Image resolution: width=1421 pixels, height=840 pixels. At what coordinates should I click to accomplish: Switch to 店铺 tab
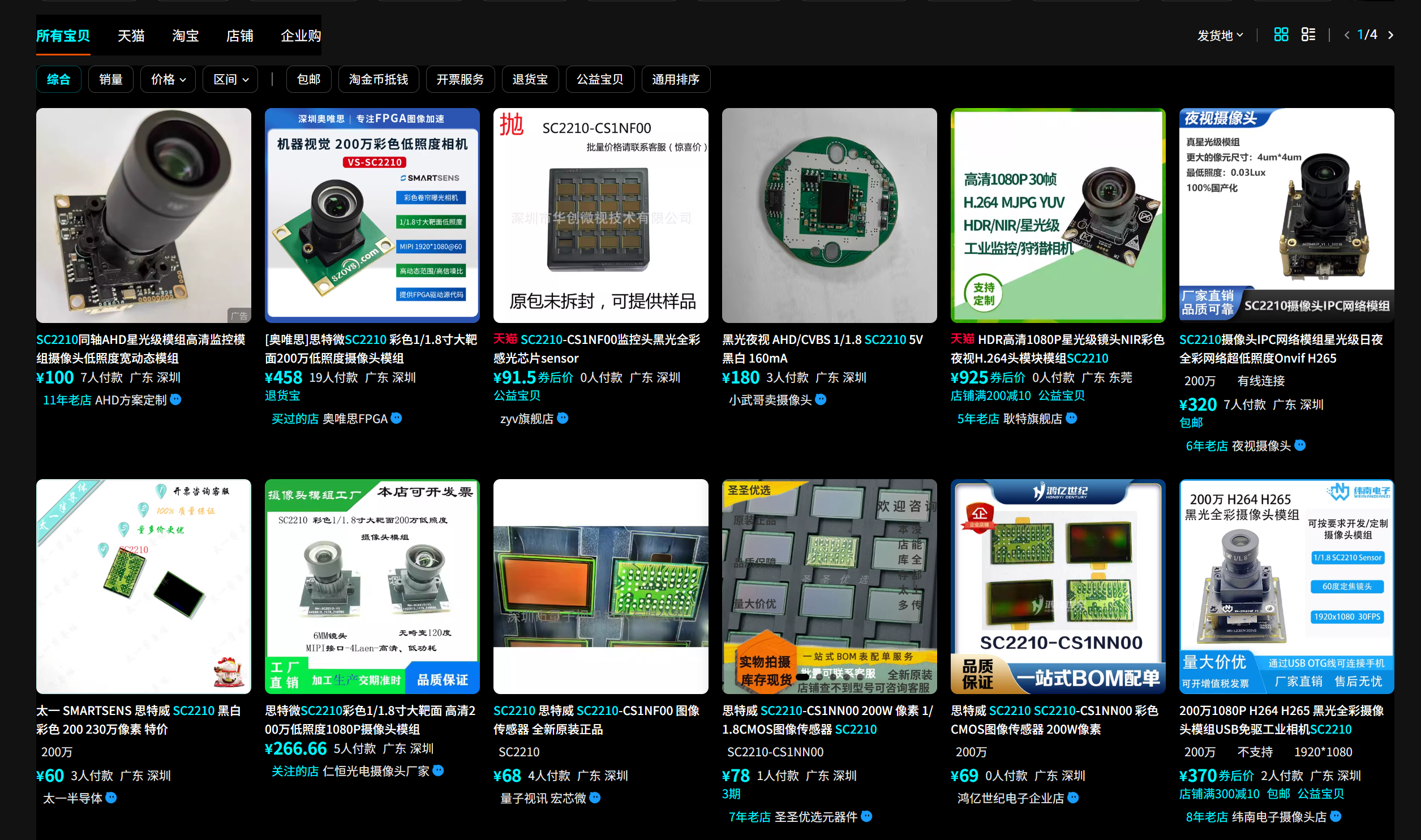(x=239, y=36)
